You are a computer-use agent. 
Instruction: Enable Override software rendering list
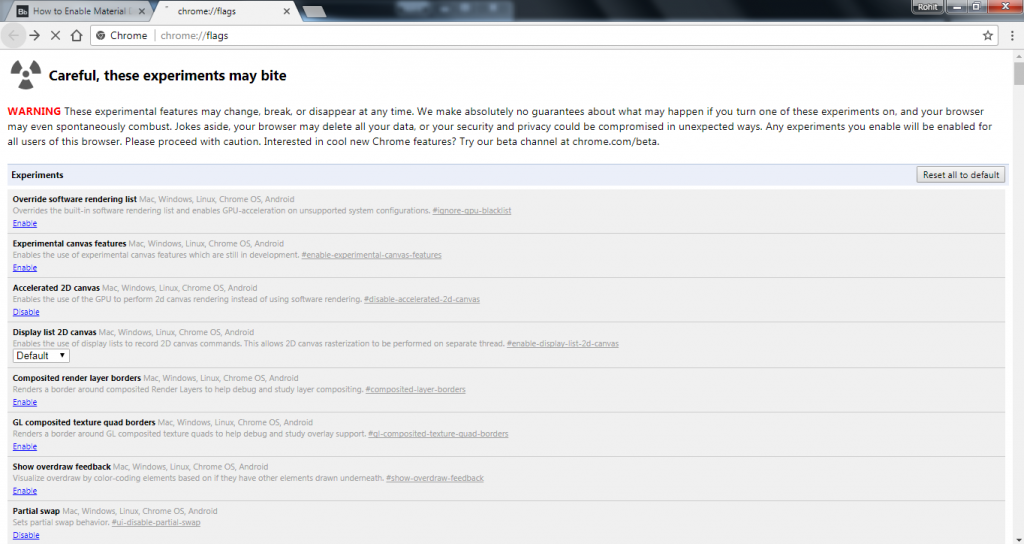(25, 223)
